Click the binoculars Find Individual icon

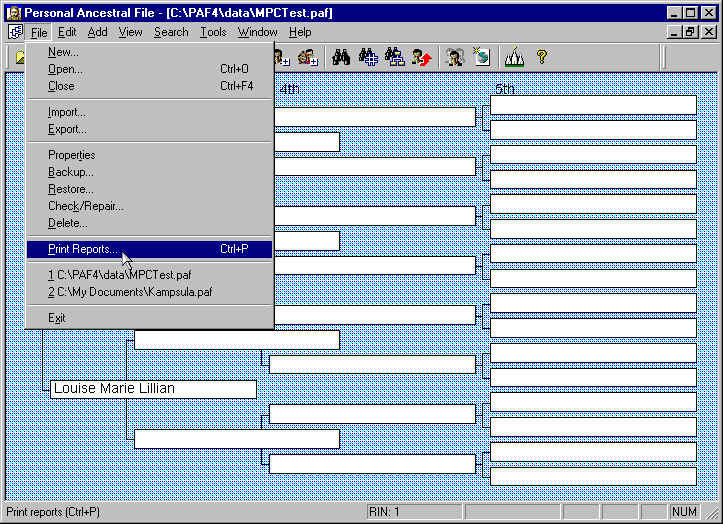point(340,57)
